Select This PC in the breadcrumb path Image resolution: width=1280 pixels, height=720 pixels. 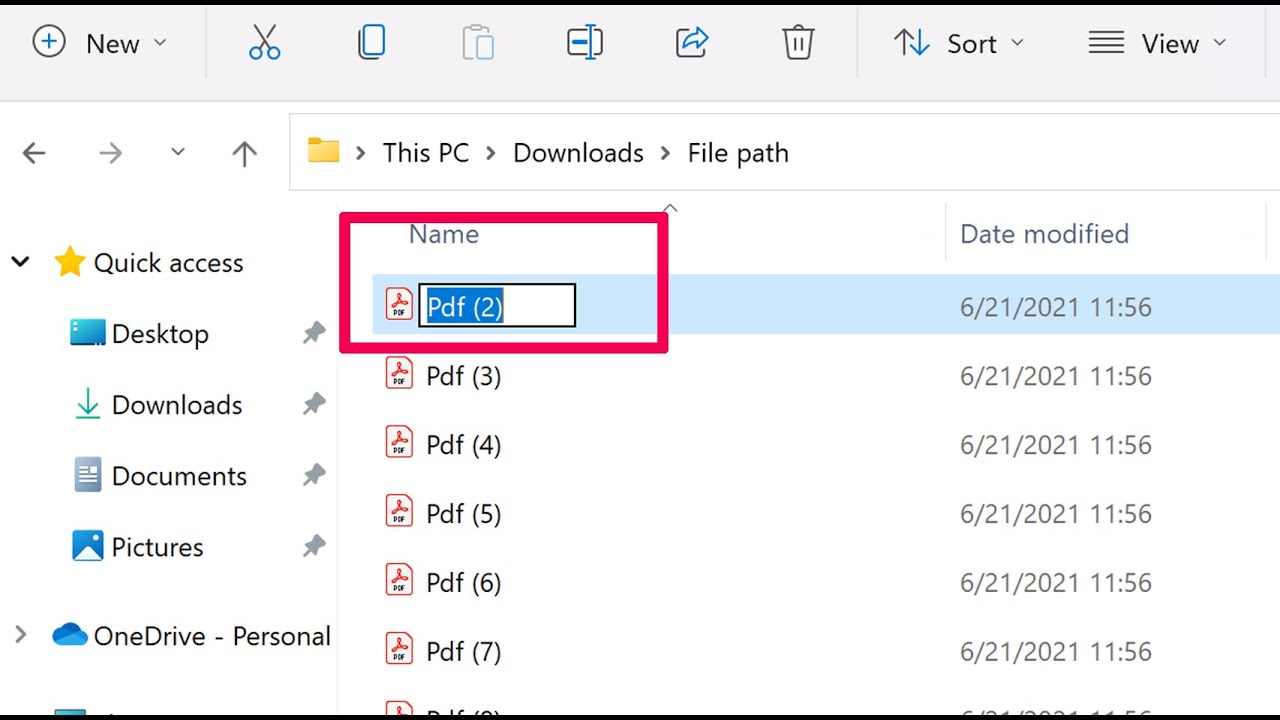tap(426, 153)
